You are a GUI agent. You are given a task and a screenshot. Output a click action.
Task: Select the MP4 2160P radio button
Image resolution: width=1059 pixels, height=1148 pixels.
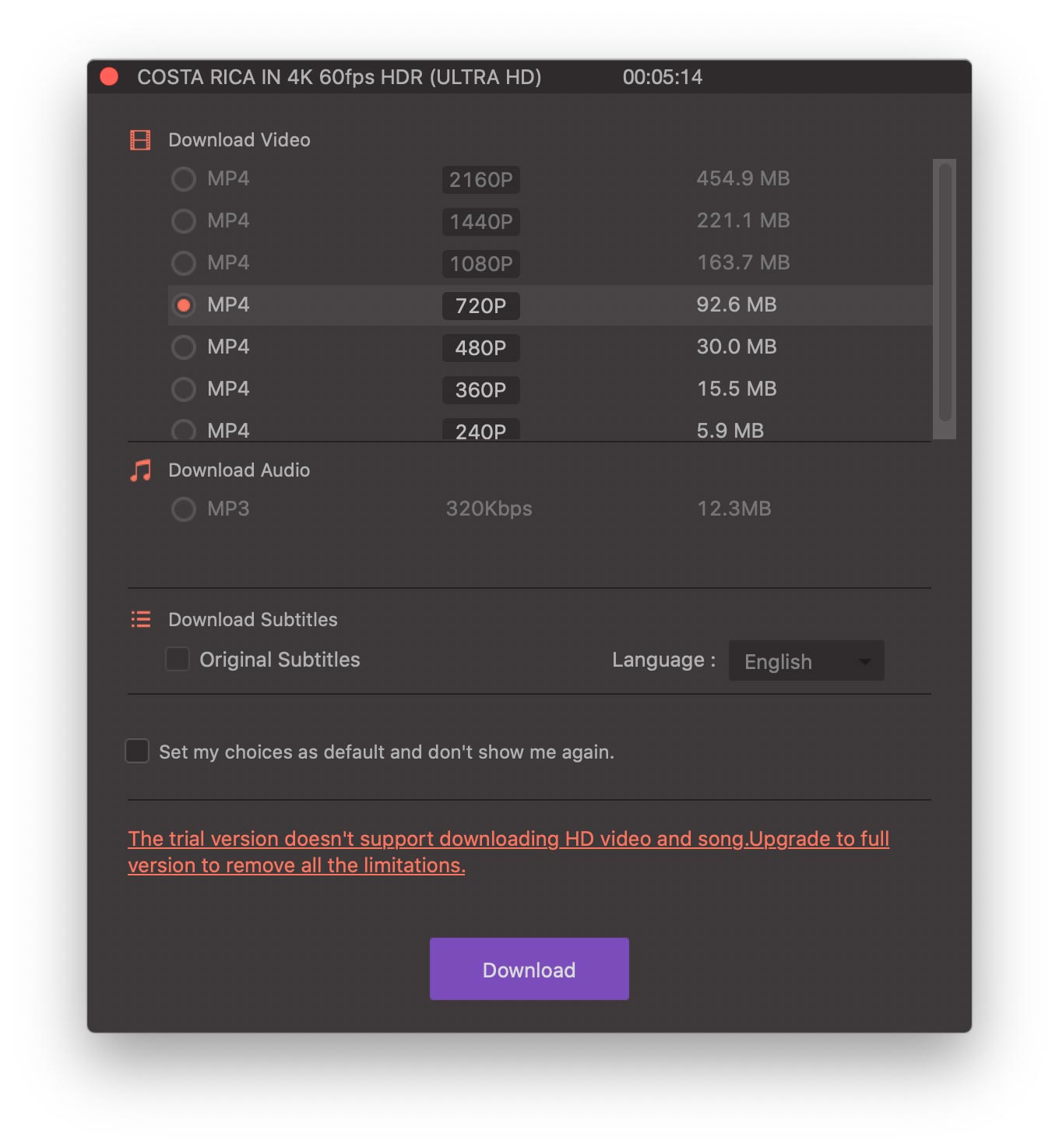(x=184, y=179)
